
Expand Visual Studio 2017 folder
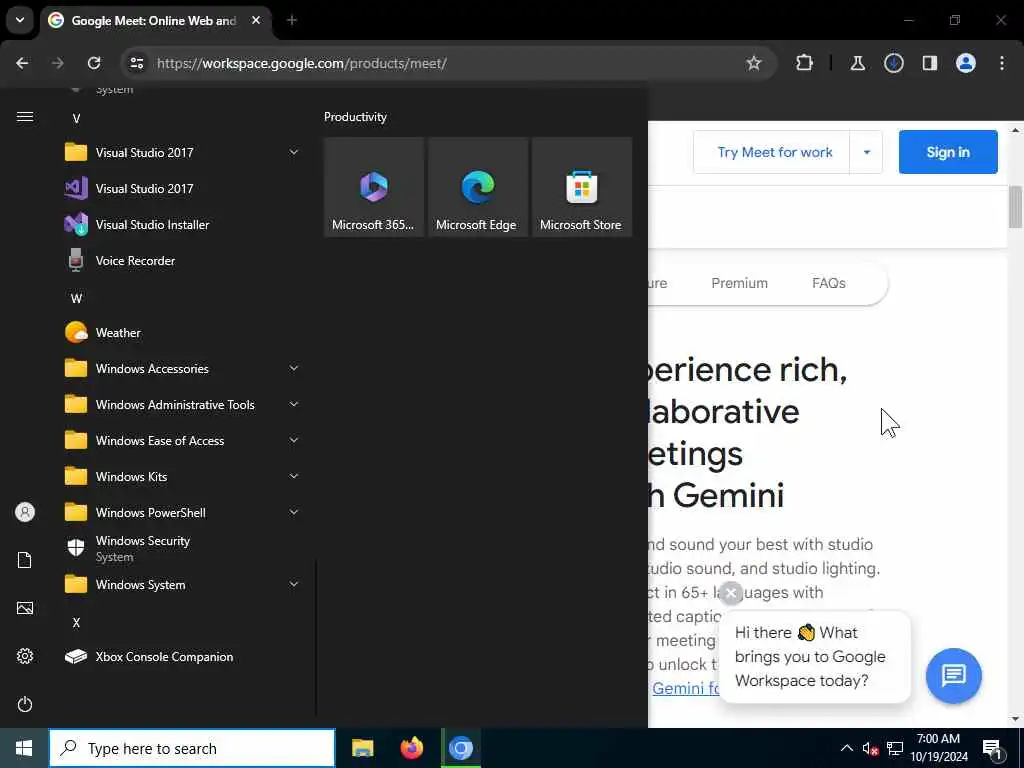click(182, 153)
